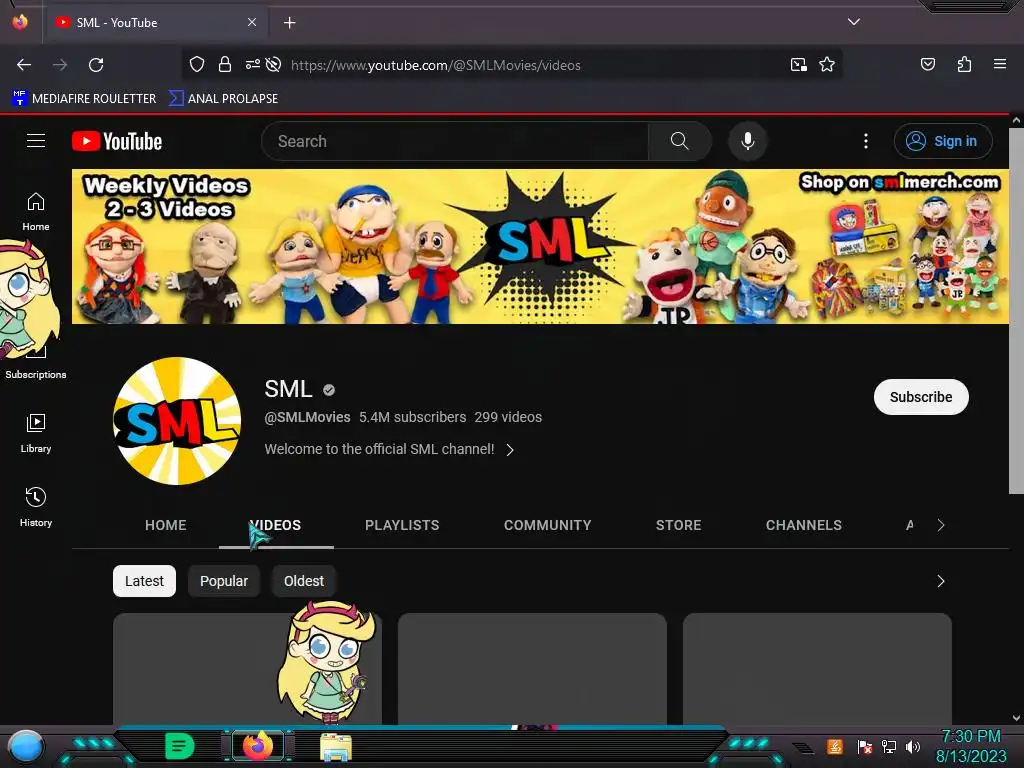This screenshot has height=768, width=1024.
Task: Go back with the browser back arrow
Action: click(x=24, y=65)
